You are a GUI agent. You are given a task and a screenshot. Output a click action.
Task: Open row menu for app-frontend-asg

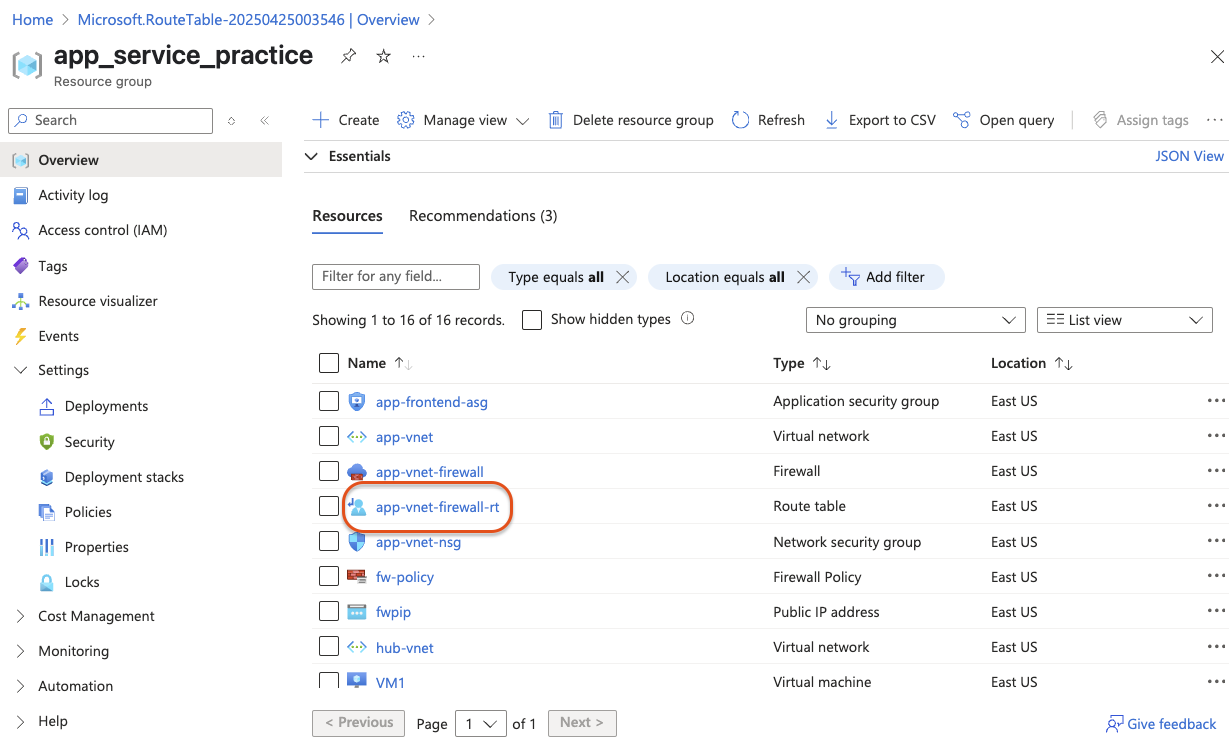[x=1216, y=401]
